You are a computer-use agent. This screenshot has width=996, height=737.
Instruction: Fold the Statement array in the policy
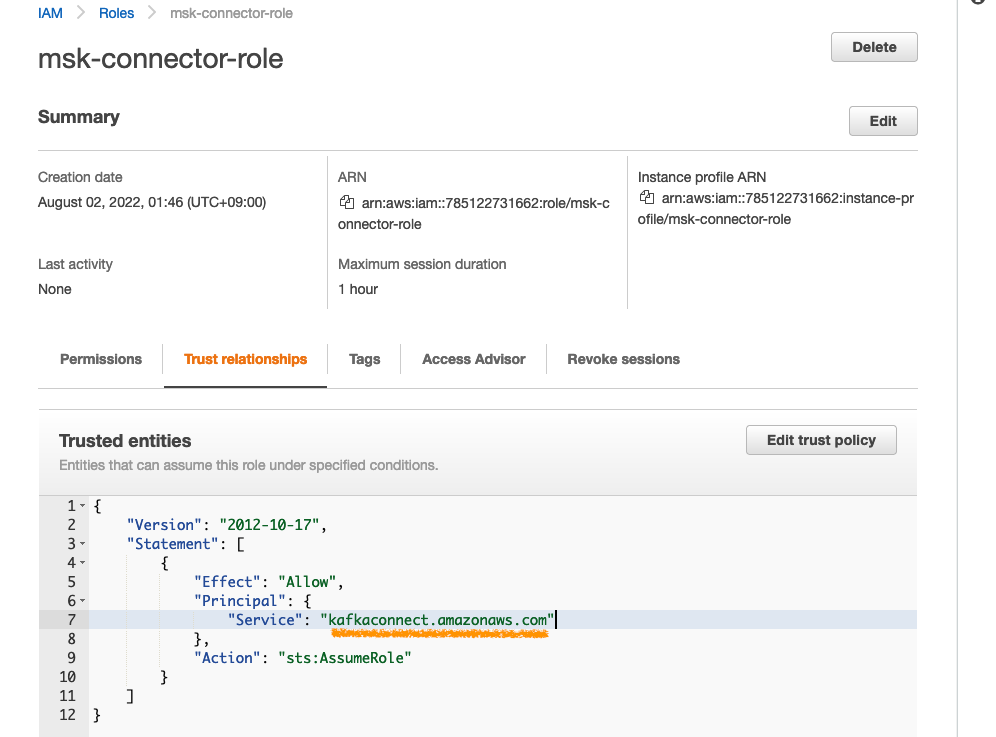pos(82,544)
